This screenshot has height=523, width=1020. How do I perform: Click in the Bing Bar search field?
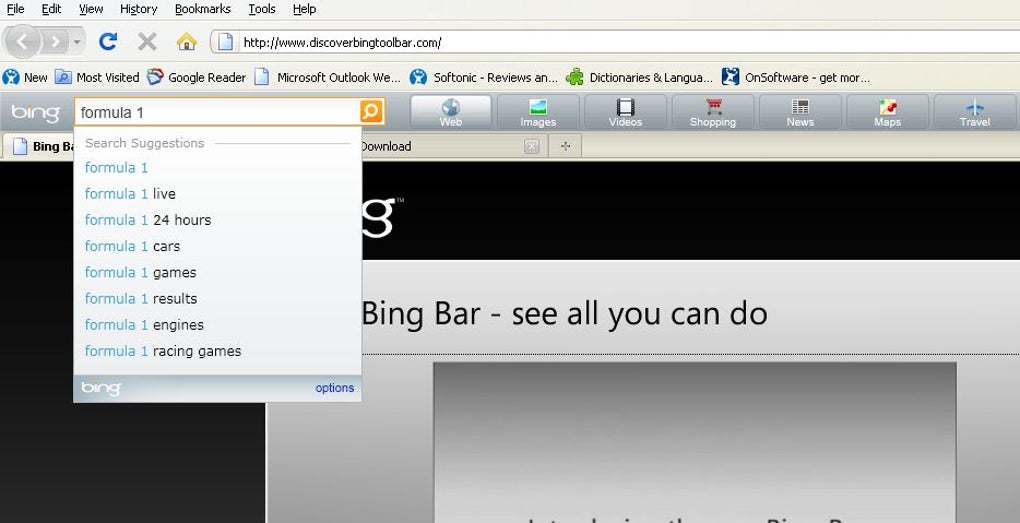tap(217, 113)
